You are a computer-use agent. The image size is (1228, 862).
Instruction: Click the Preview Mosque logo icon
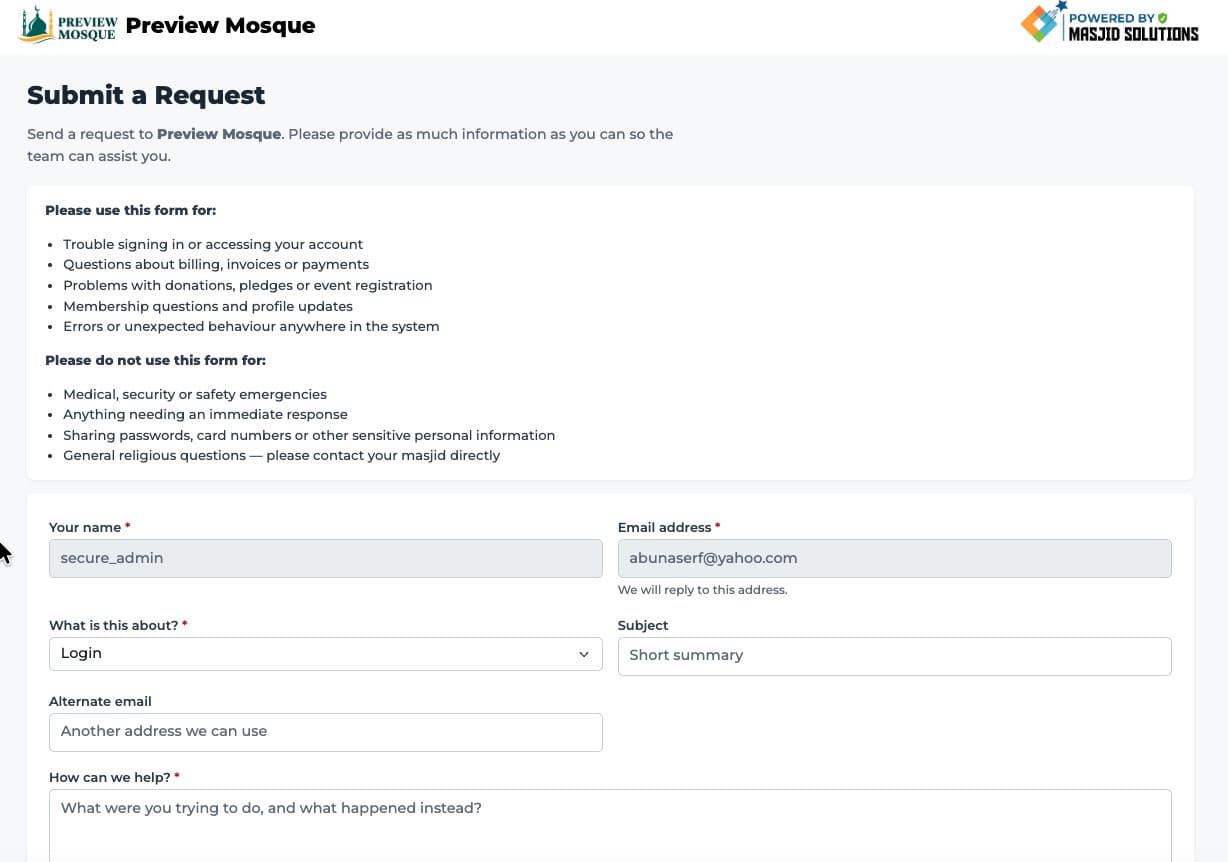coord(68,25)
